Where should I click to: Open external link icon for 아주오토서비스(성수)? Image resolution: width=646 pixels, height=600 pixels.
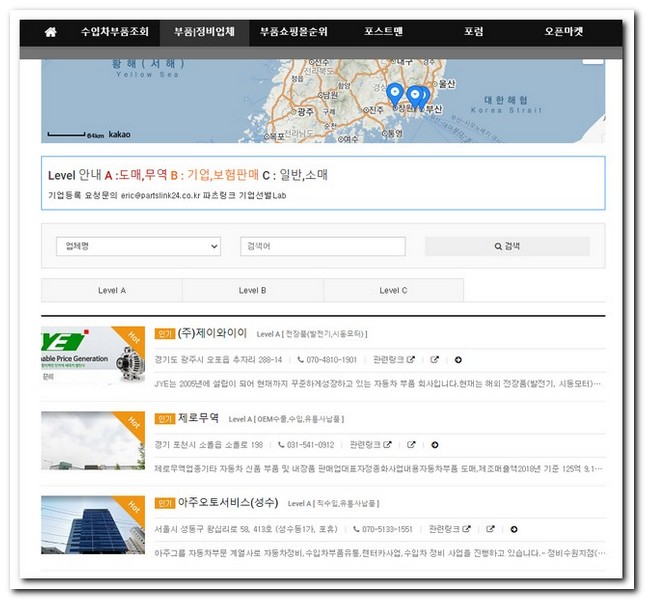pos(490,528)
